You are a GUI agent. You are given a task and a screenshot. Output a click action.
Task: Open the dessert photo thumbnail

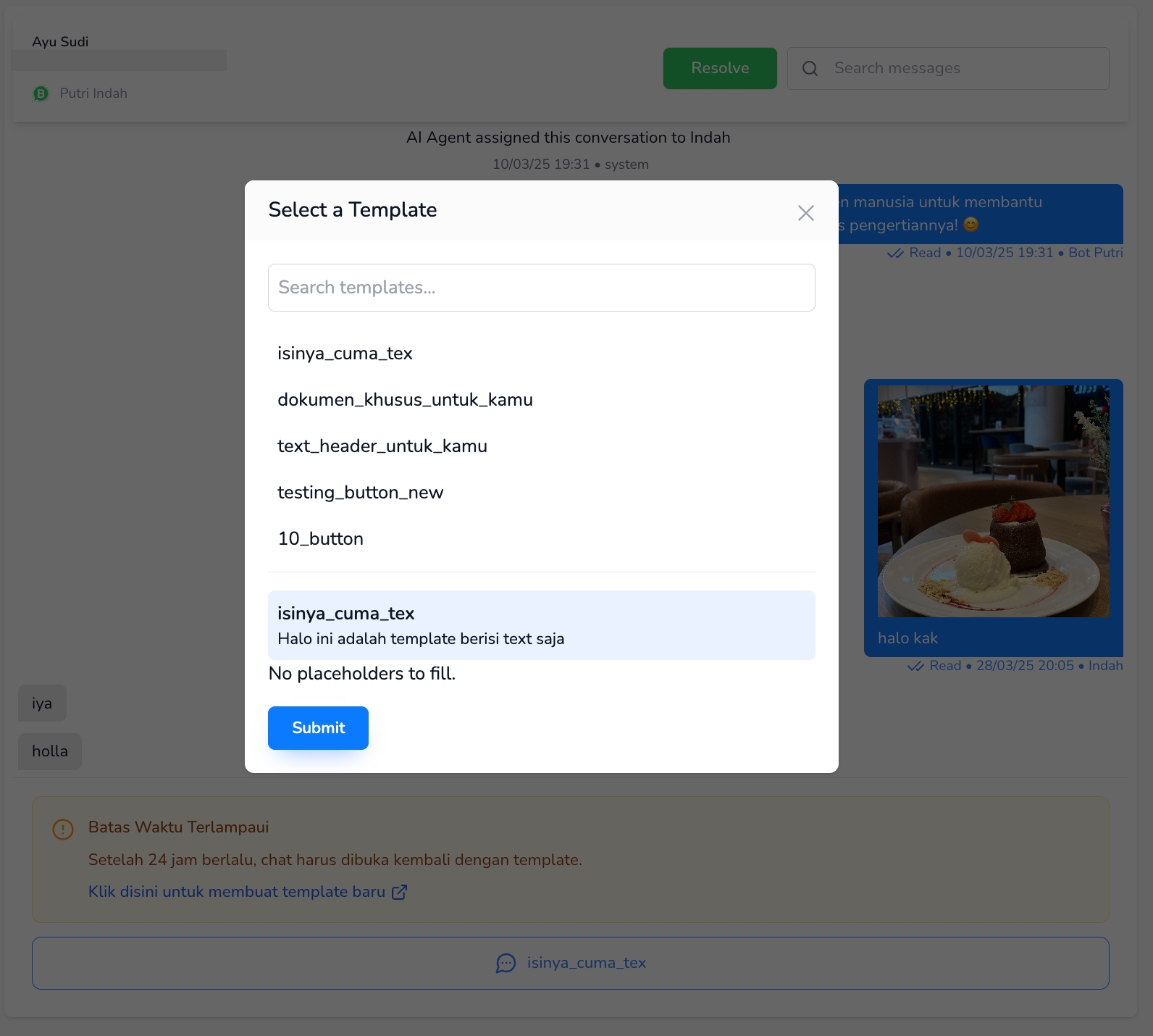click(x=993, y=501)
